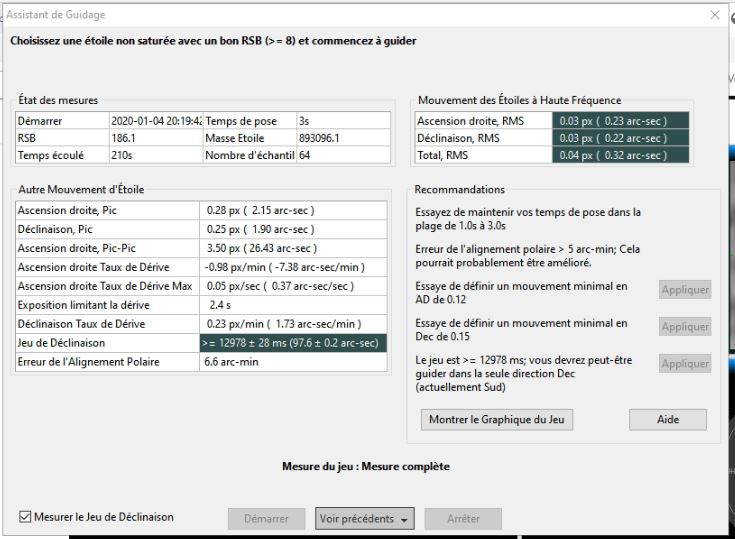Select the 6.6 arc-min polar alignment error cell
735x539 pixels.
(292, 361)
